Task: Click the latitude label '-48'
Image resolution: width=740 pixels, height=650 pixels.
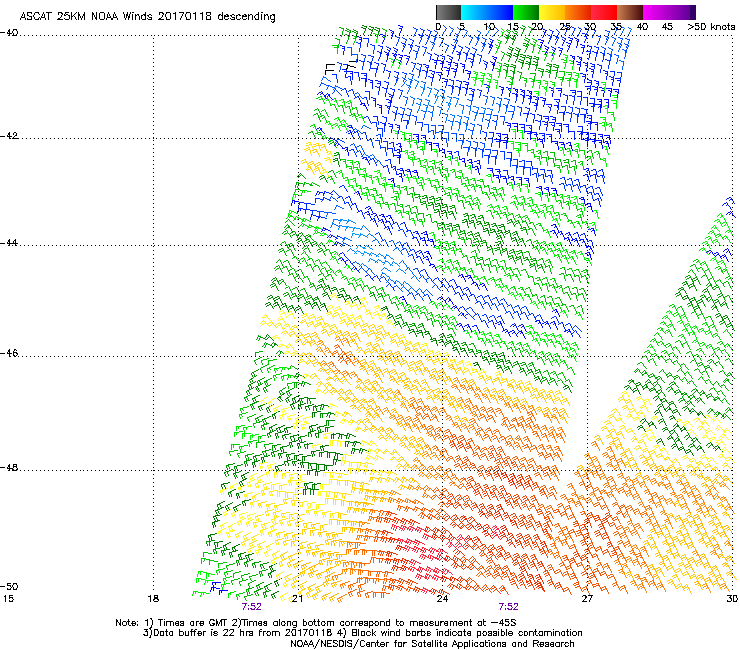Action: pyautogui.click(x=9, y=467)
